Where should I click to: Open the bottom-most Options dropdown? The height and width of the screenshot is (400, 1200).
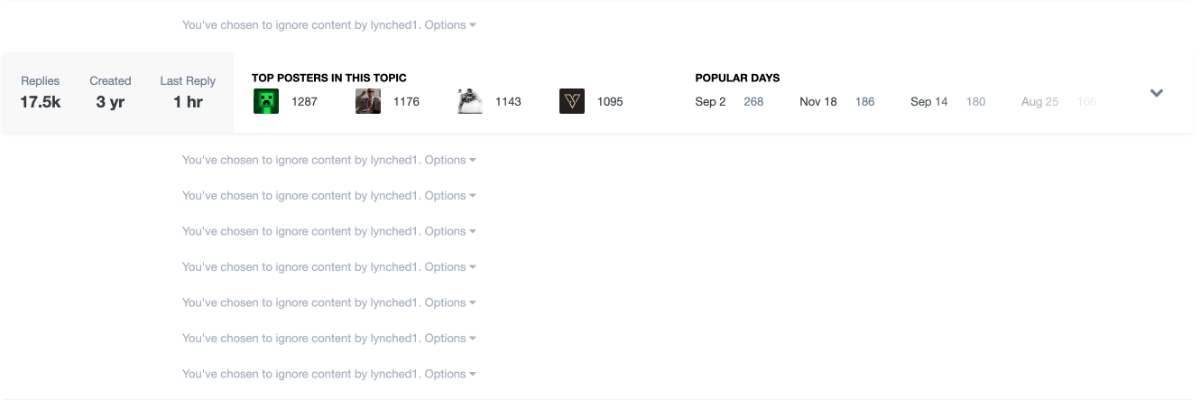click(x=450, y=374)
